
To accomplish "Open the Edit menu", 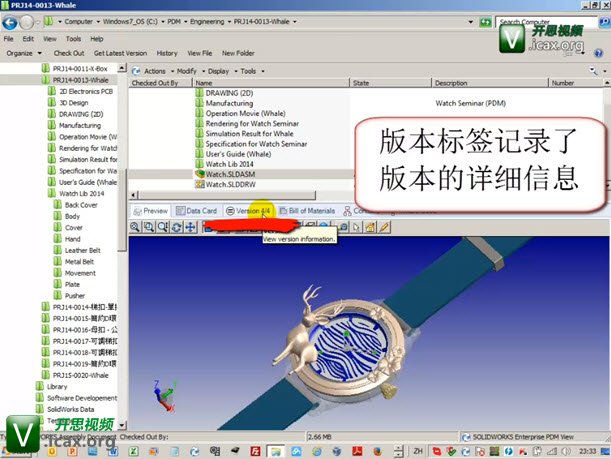I will [28, 39].
